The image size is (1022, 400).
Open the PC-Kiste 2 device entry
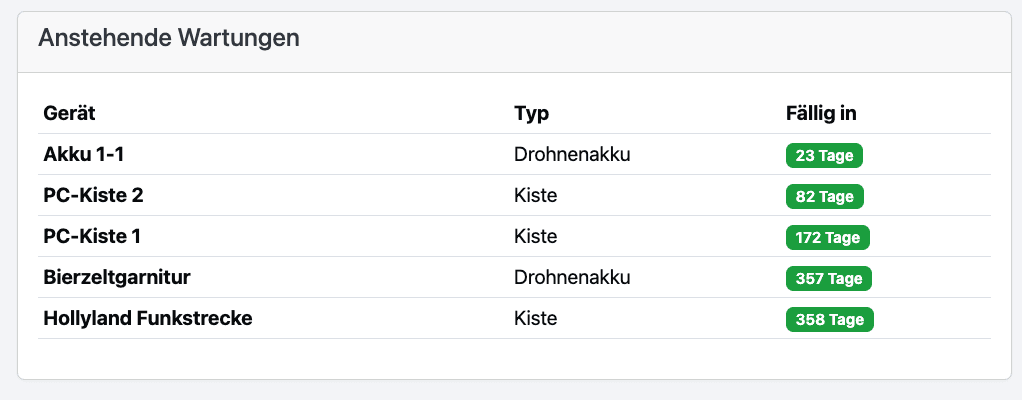coord(93,196)
